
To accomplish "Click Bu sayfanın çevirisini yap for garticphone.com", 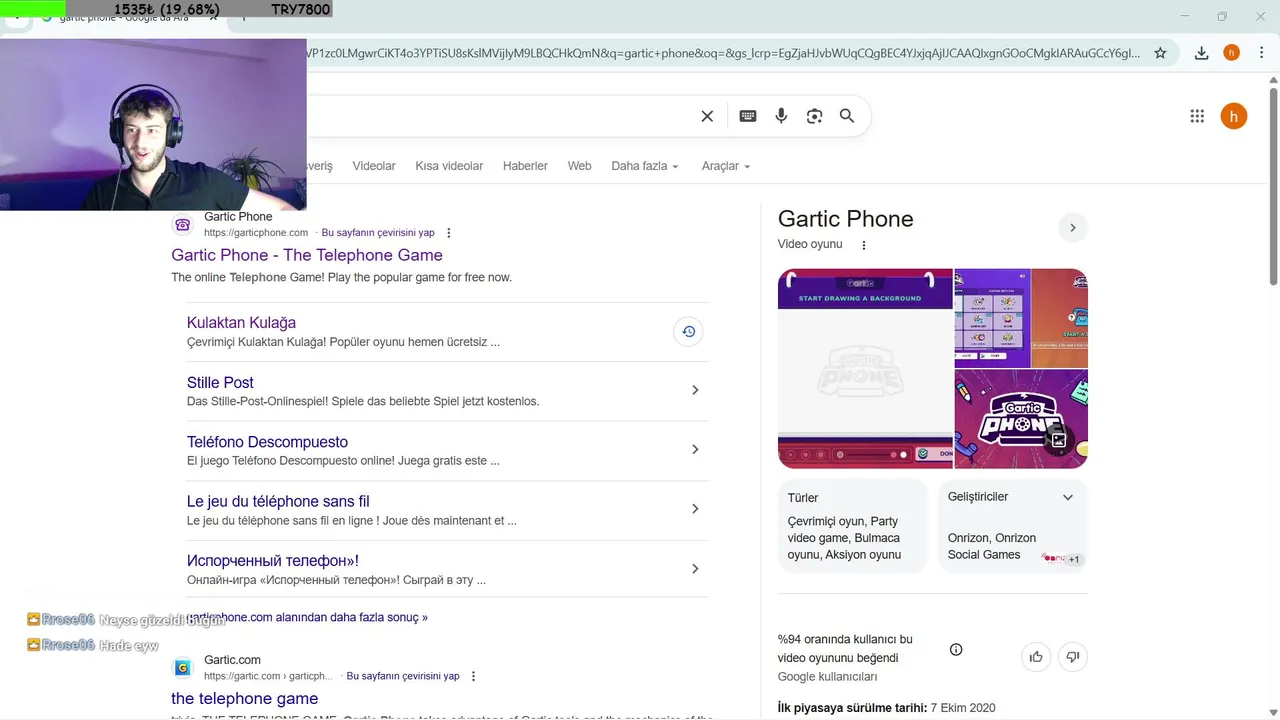I will [378, 233].
